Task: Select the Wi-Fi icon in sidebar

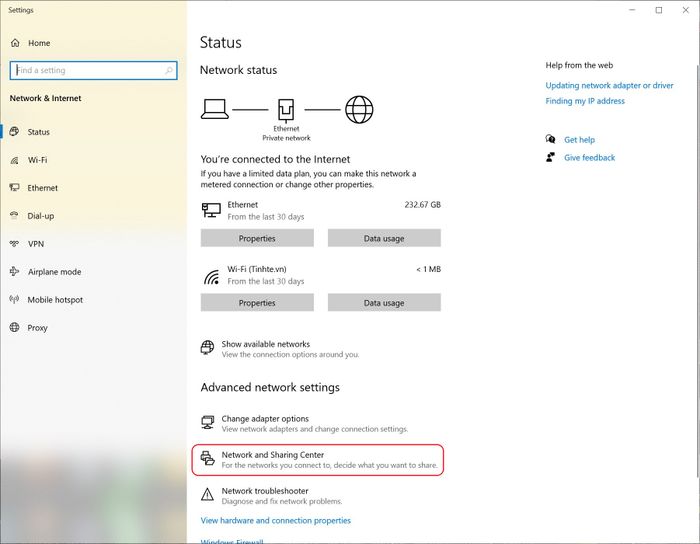Action: [14, 160]
